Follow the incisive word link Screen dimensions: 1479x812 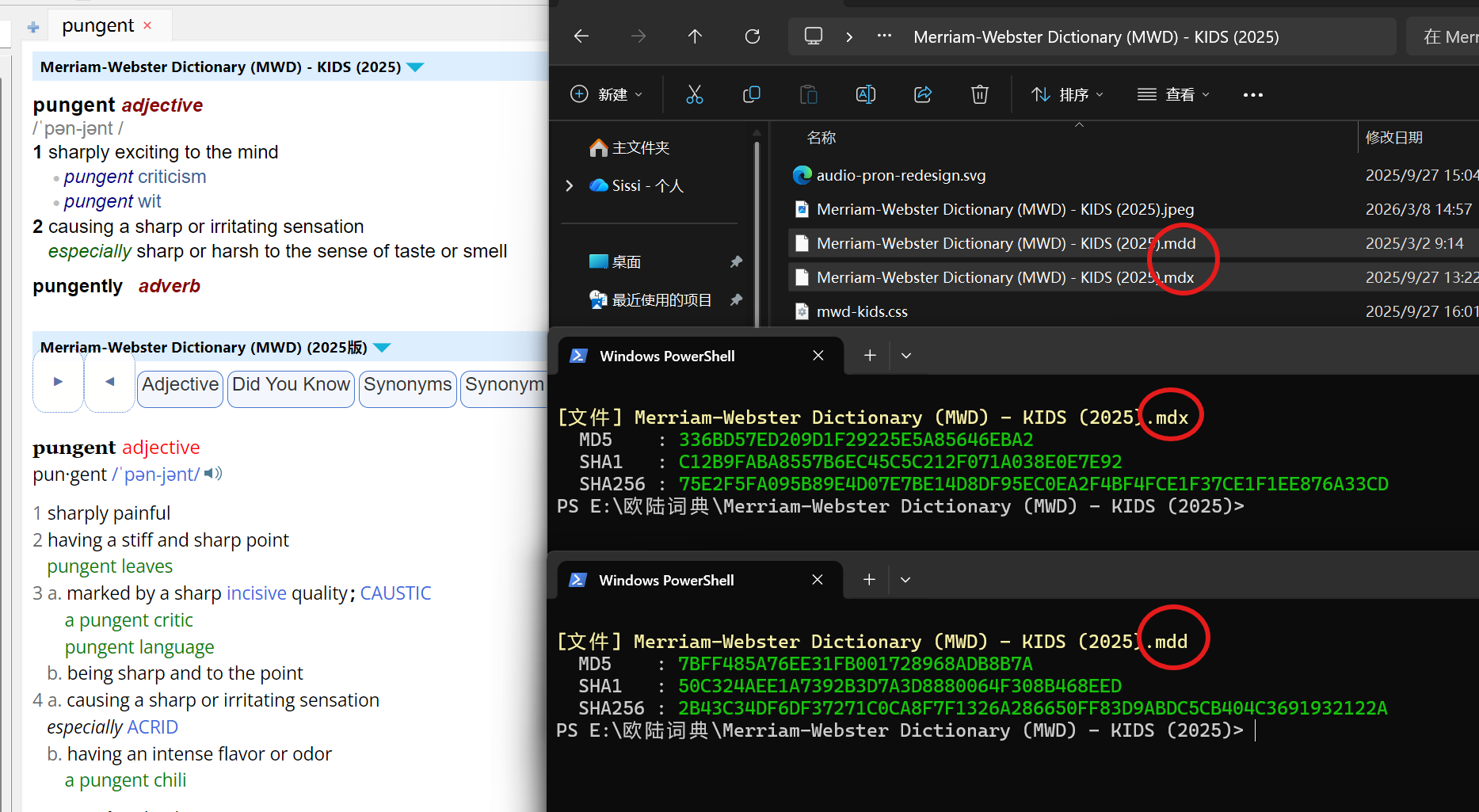257,593
